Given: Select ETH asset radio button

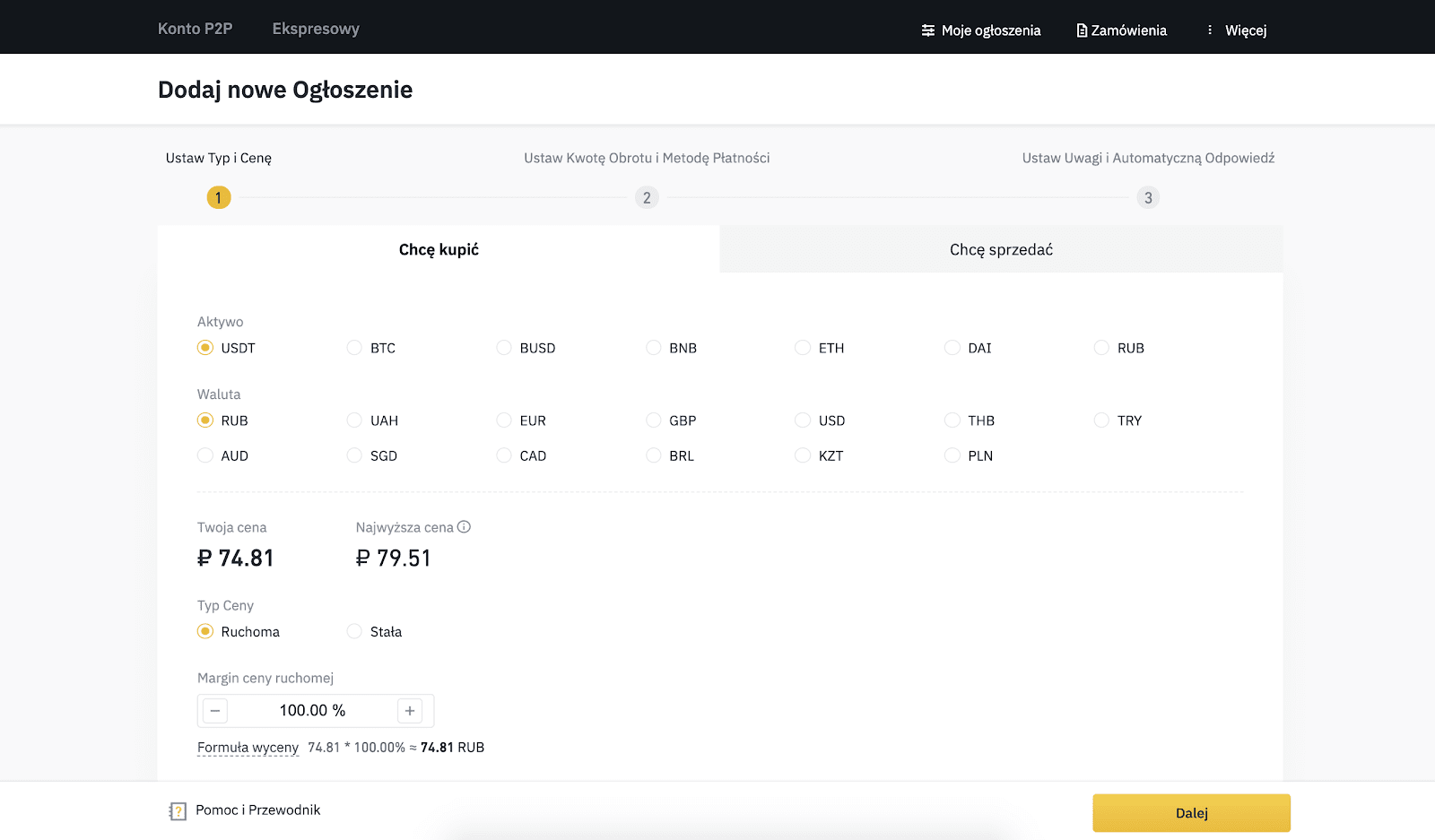Looking at the screenshot, I should point(803,348).
